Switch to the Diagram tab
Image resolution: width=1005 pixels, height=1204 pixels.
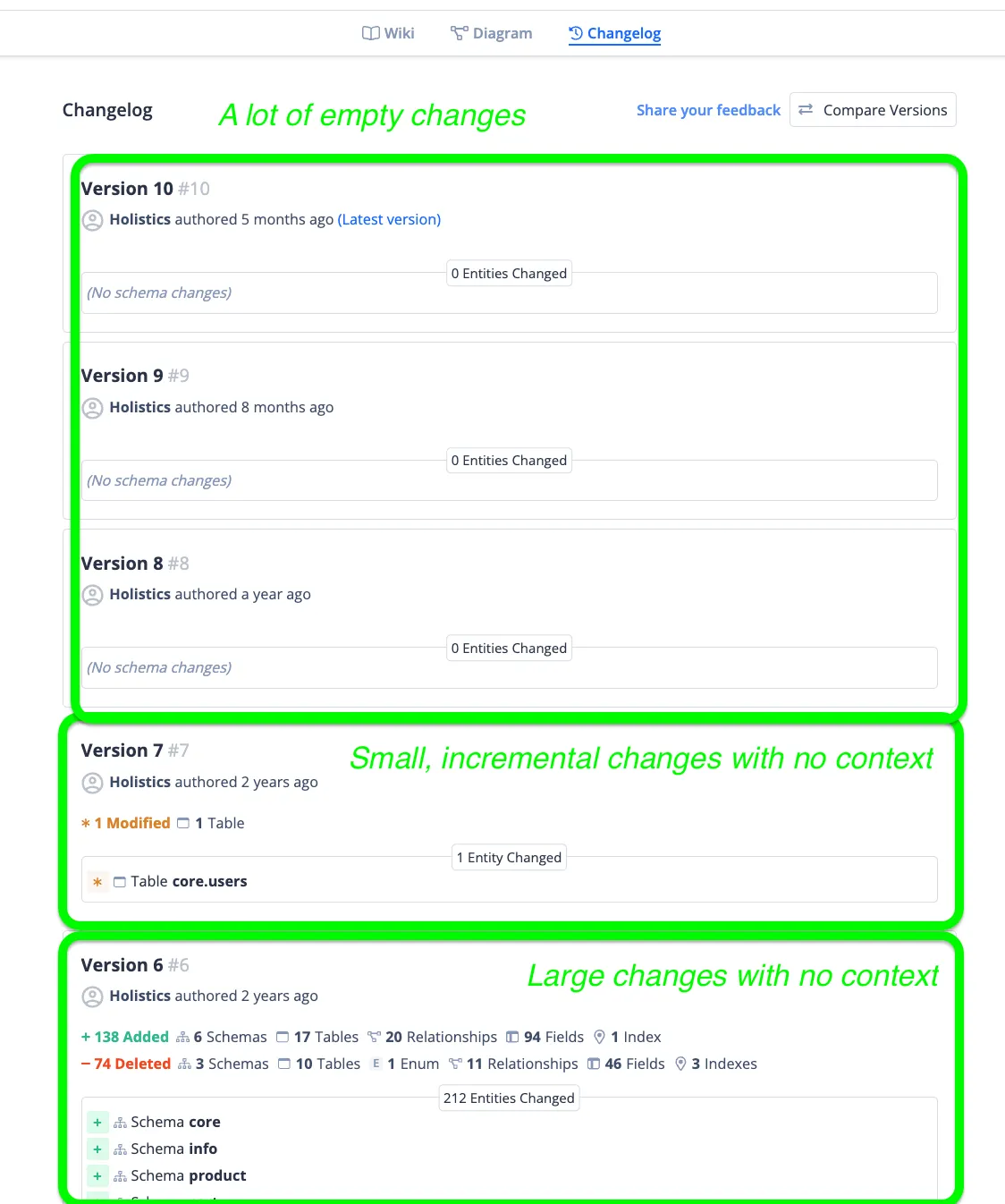(491, 33)
